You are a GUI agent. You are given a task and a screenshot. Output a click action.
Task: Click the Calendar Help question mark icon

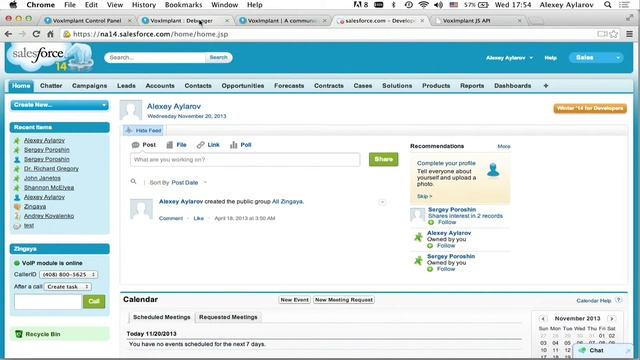[x=619, y=300]
